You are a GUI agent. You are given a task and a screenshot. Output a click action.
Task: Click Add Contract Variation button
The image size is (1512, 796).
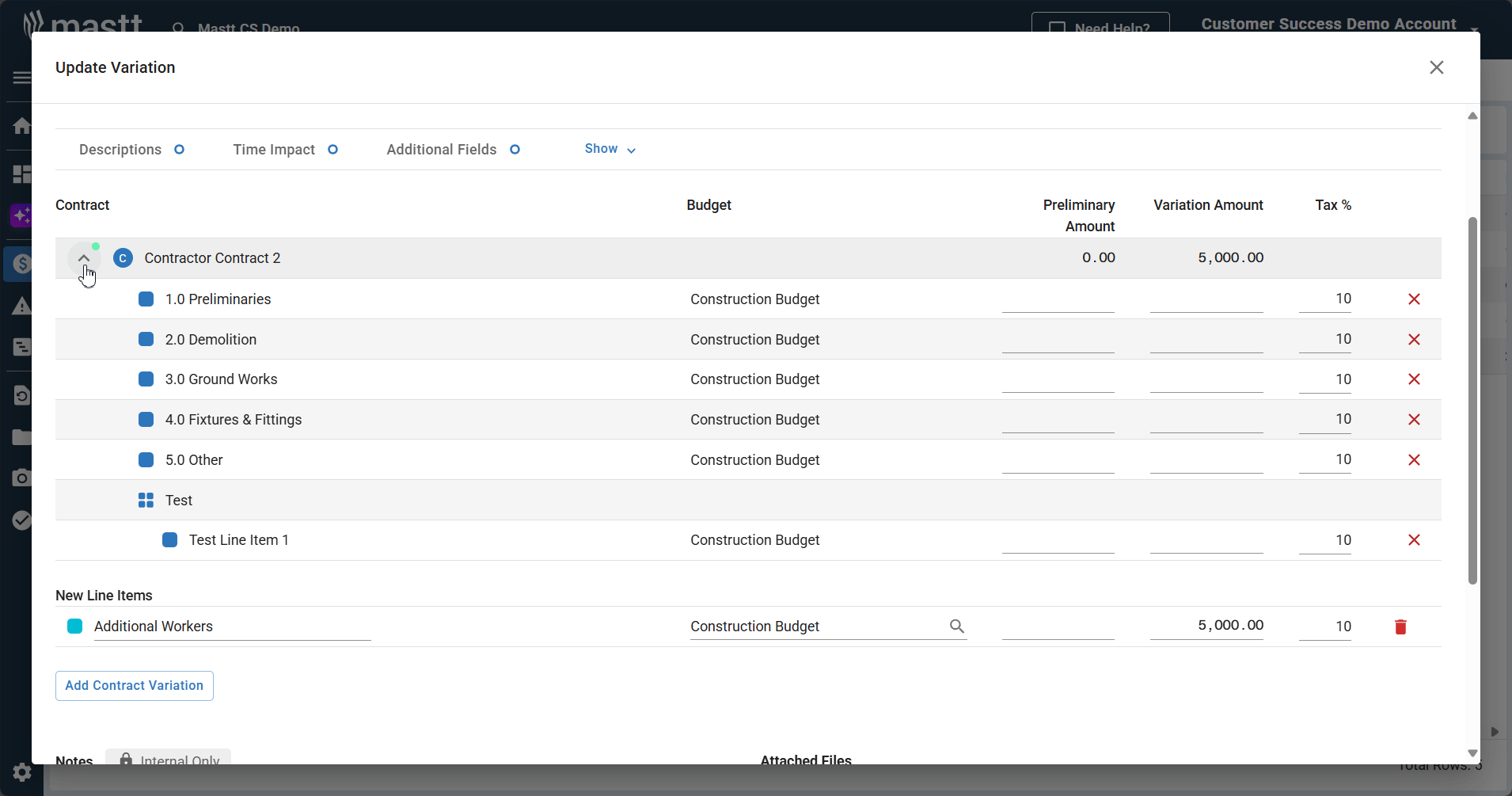pyautogui.click(x=135, y=686)
